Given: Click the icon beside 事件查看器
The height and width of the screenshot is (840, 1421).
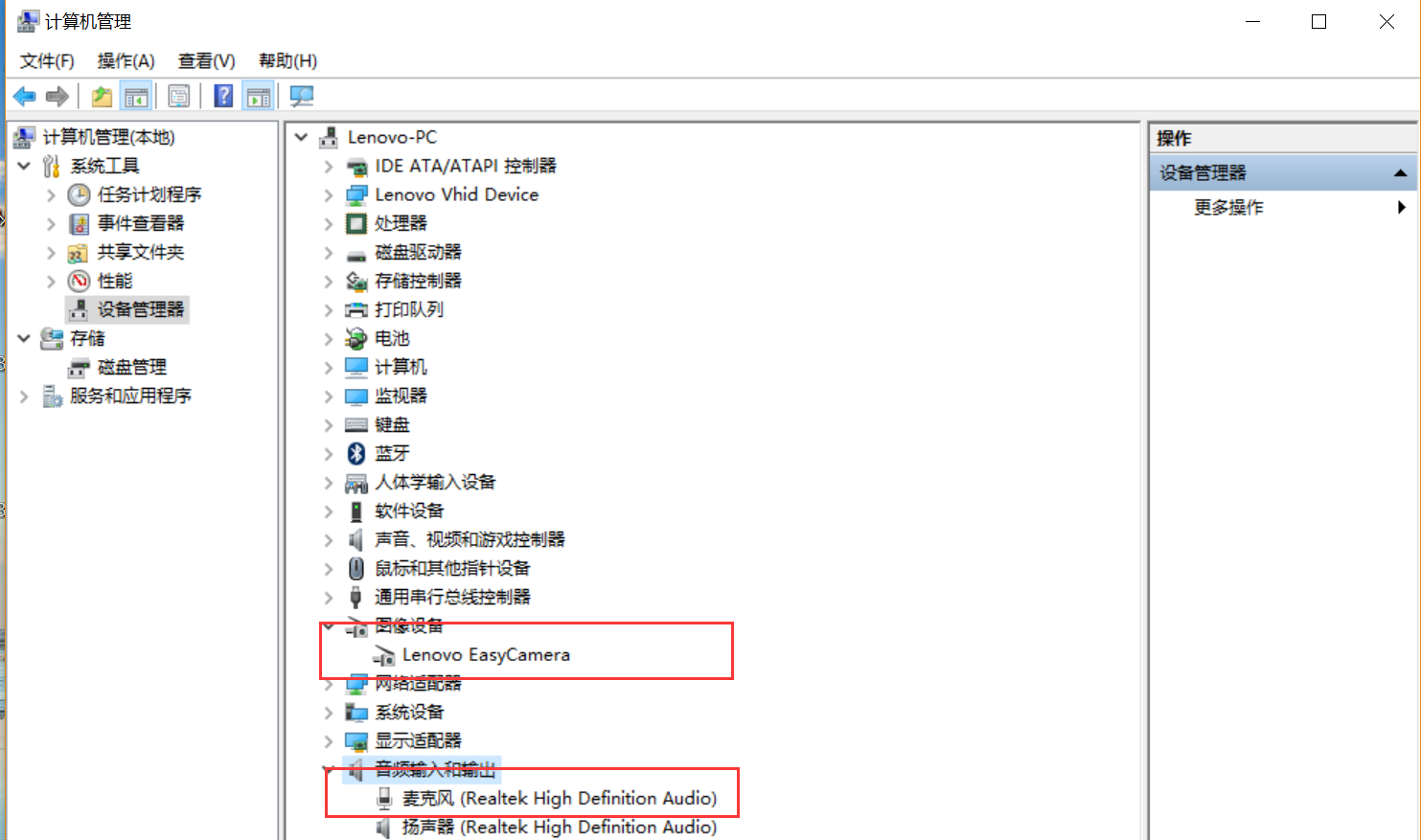Looking at the screenshot, I should click(x=79, y=223).
